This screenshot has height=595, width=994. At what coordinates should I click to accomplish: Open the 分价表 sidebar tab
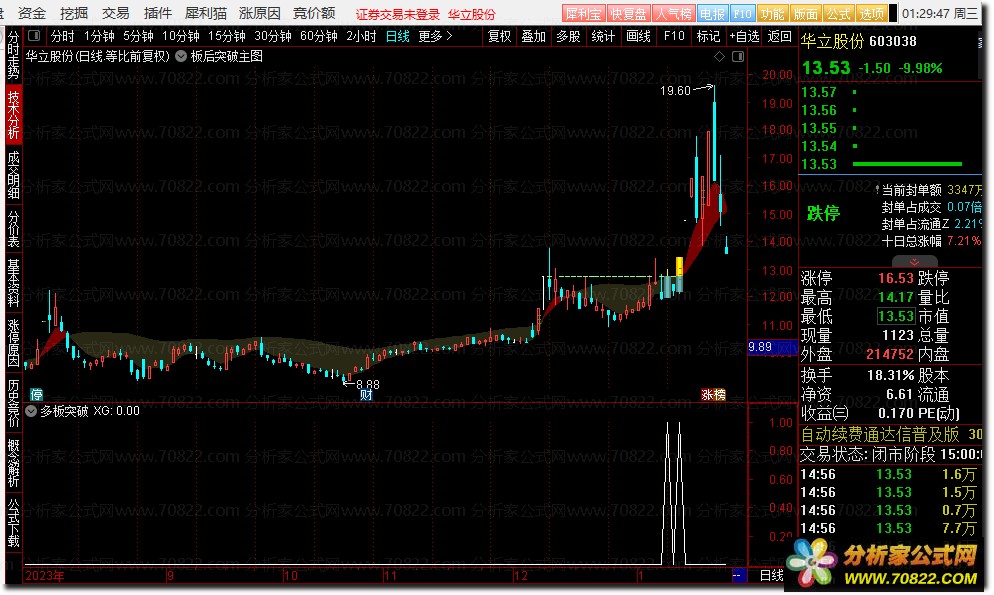point(13,229)
